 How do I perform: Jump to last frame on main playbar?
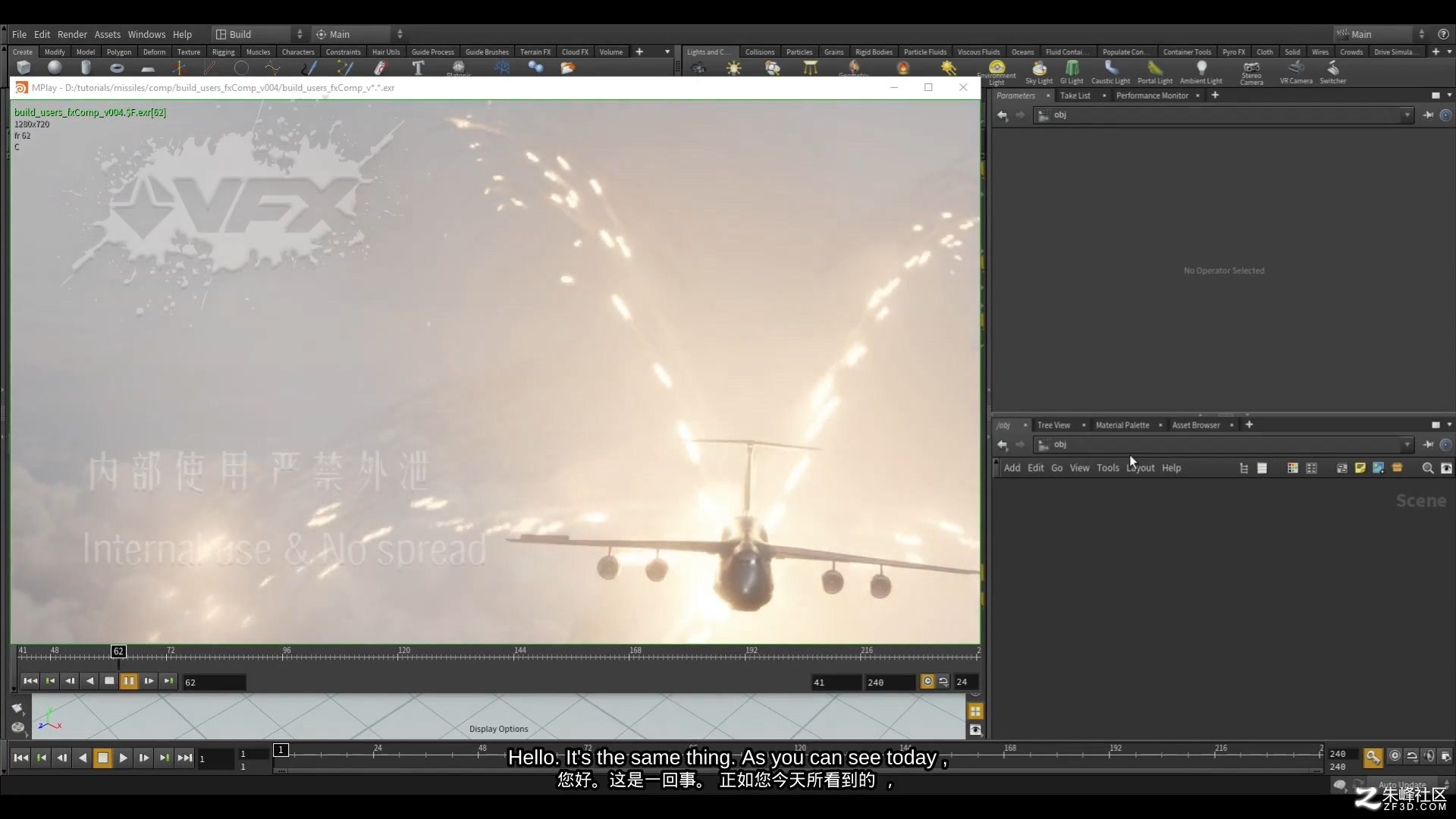click(x=184, y=758)
